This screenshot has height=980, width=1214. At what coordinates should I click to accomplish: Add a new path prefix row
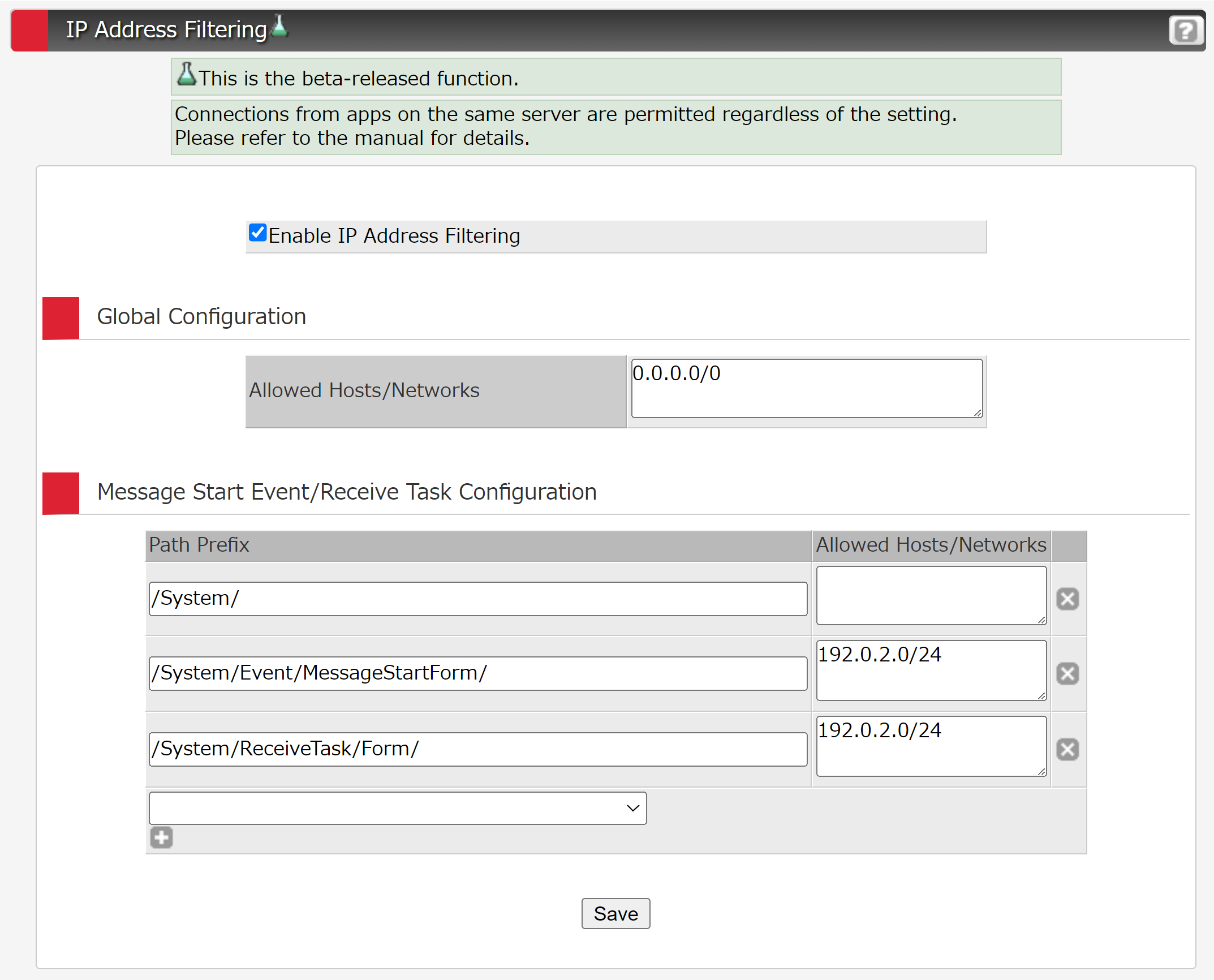(x=161, y=838)
